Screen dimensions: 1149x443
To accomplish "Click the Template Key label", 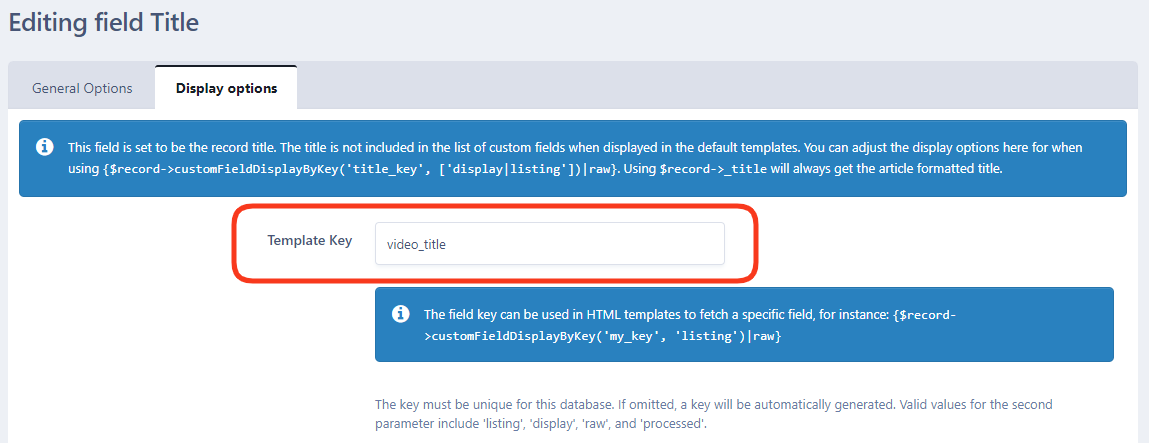I will [309, 240].
